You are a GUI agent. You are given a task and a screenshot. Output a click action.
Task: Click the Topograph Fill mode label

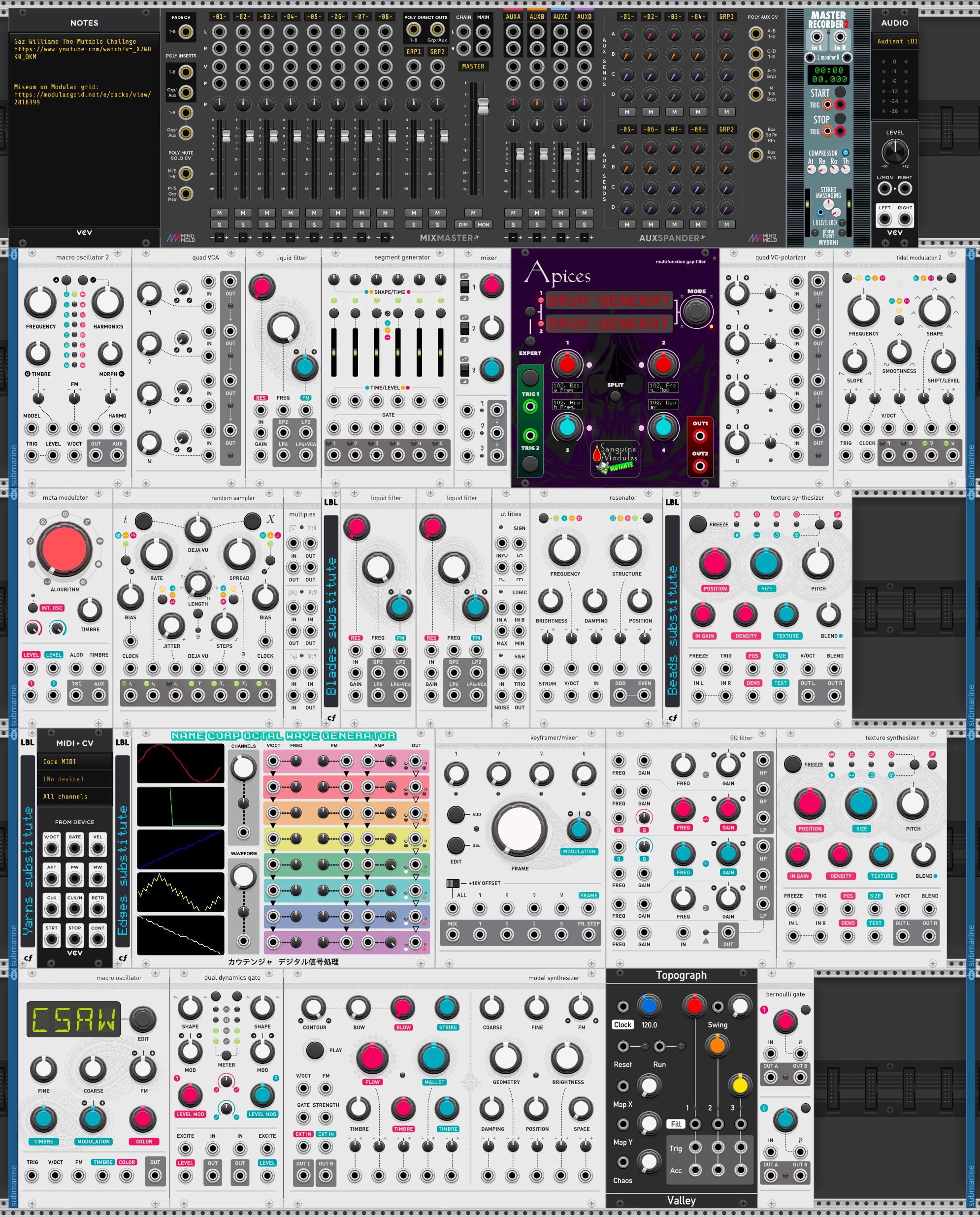click(676, 1124)
